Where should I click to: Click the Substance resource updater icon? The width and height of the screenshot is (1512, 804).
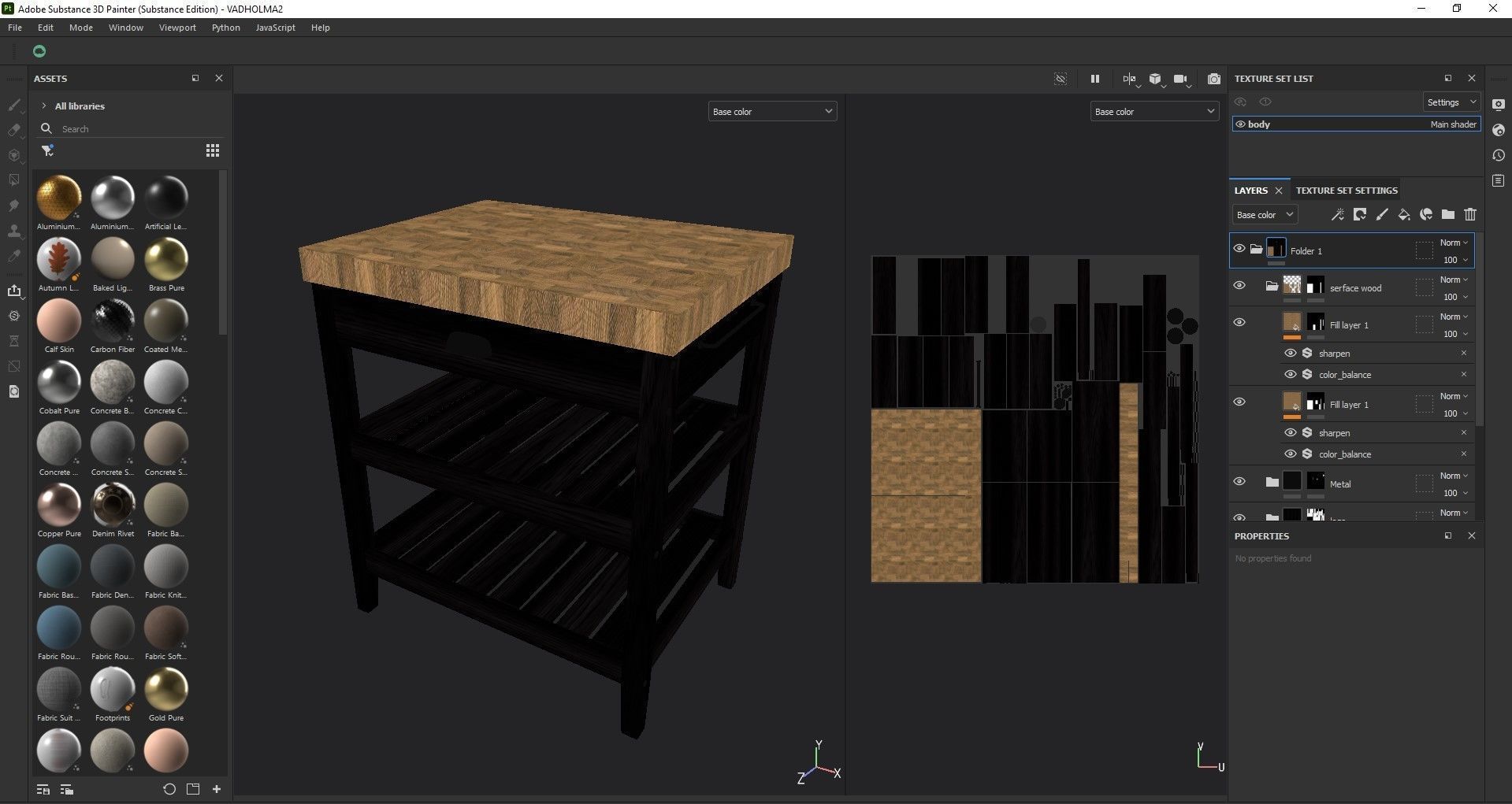pos(14,316)
